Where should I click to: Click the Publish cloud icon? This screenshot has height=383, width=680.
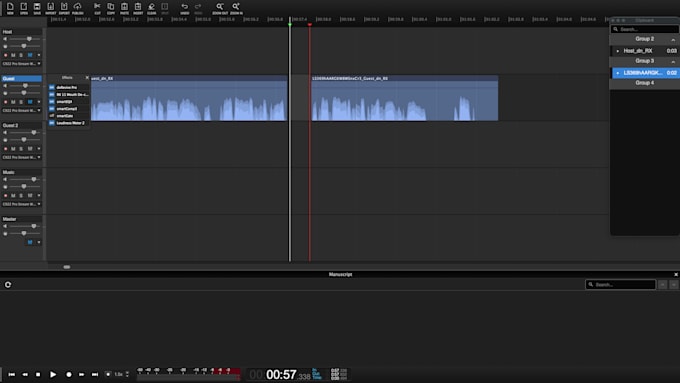[x=78, y=7]
